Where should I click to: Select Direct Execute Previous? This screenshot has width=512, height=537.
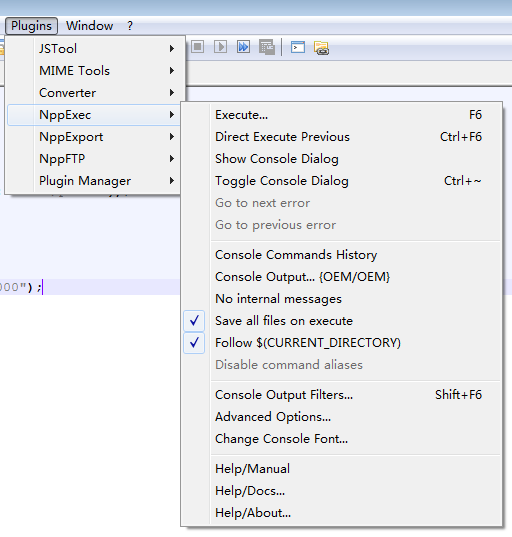pyautogui.click(x=341, y=137)
